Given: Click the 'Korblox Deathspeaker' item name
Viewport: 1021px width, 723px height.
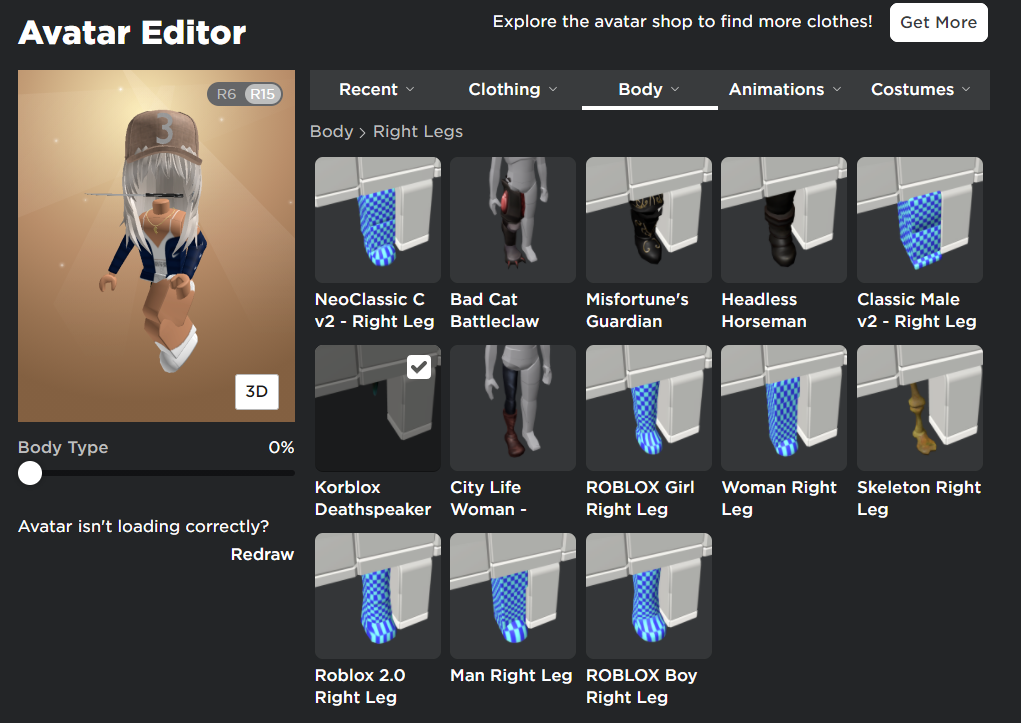Looking at the screenshot, I should (x=373, y=498).
